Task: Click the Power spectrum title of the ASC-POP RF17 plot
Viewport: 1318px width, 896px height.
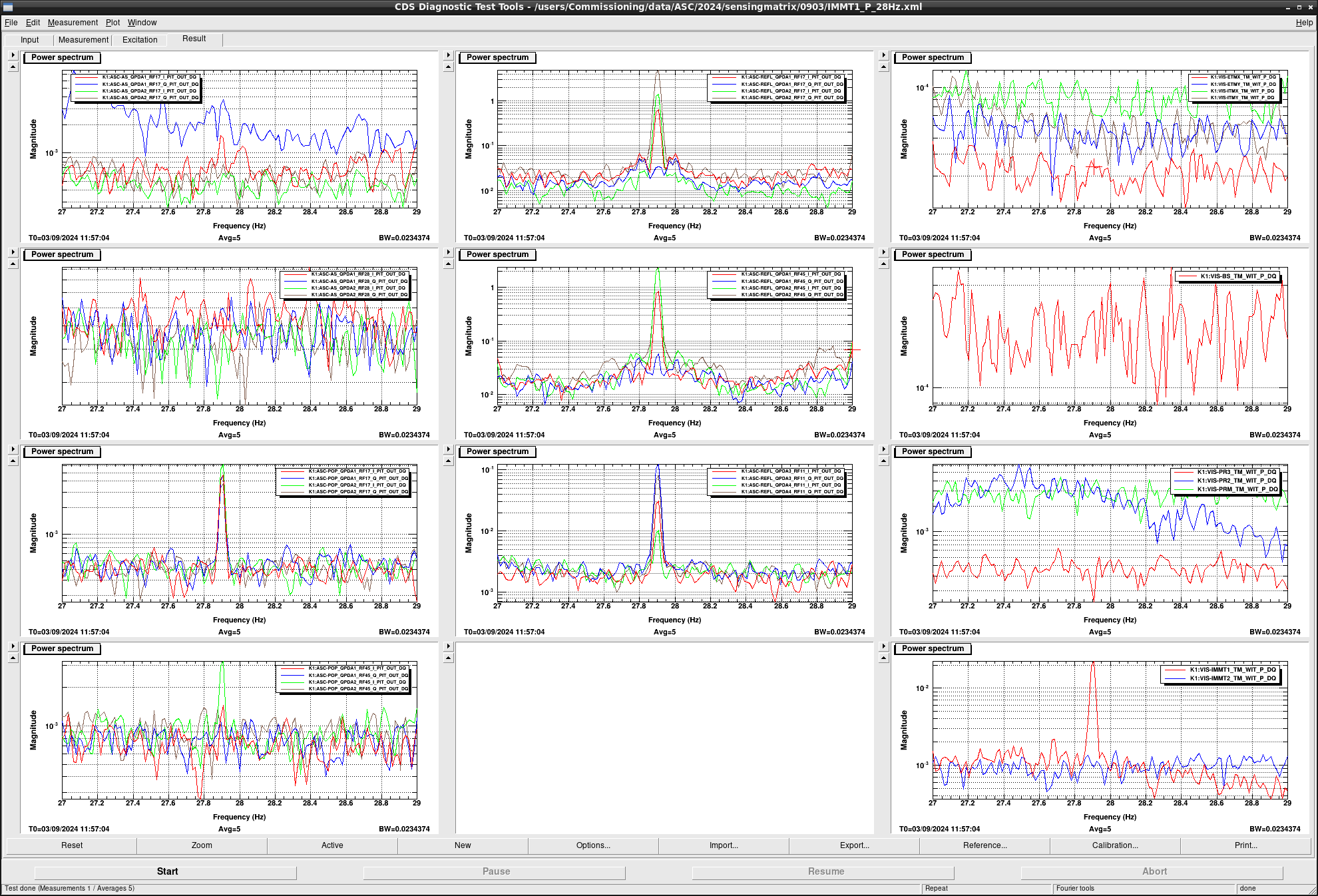Action: (62, 451)
